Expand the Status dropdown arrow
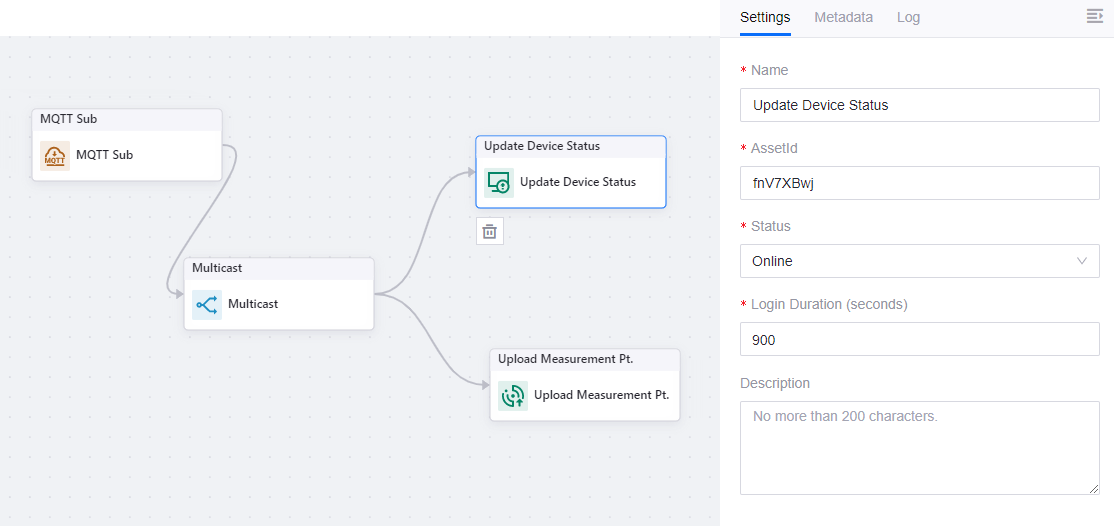 click(x=1081, y=261)
